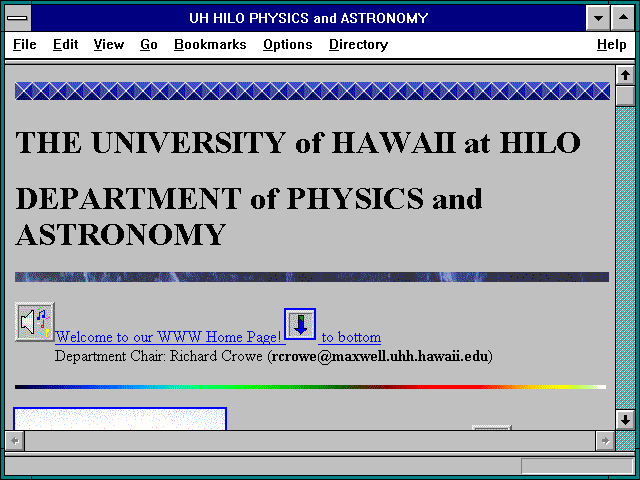The image size is (640, 480).
Task: Maximize the window with up-triangle button
Action: [623, 18]
